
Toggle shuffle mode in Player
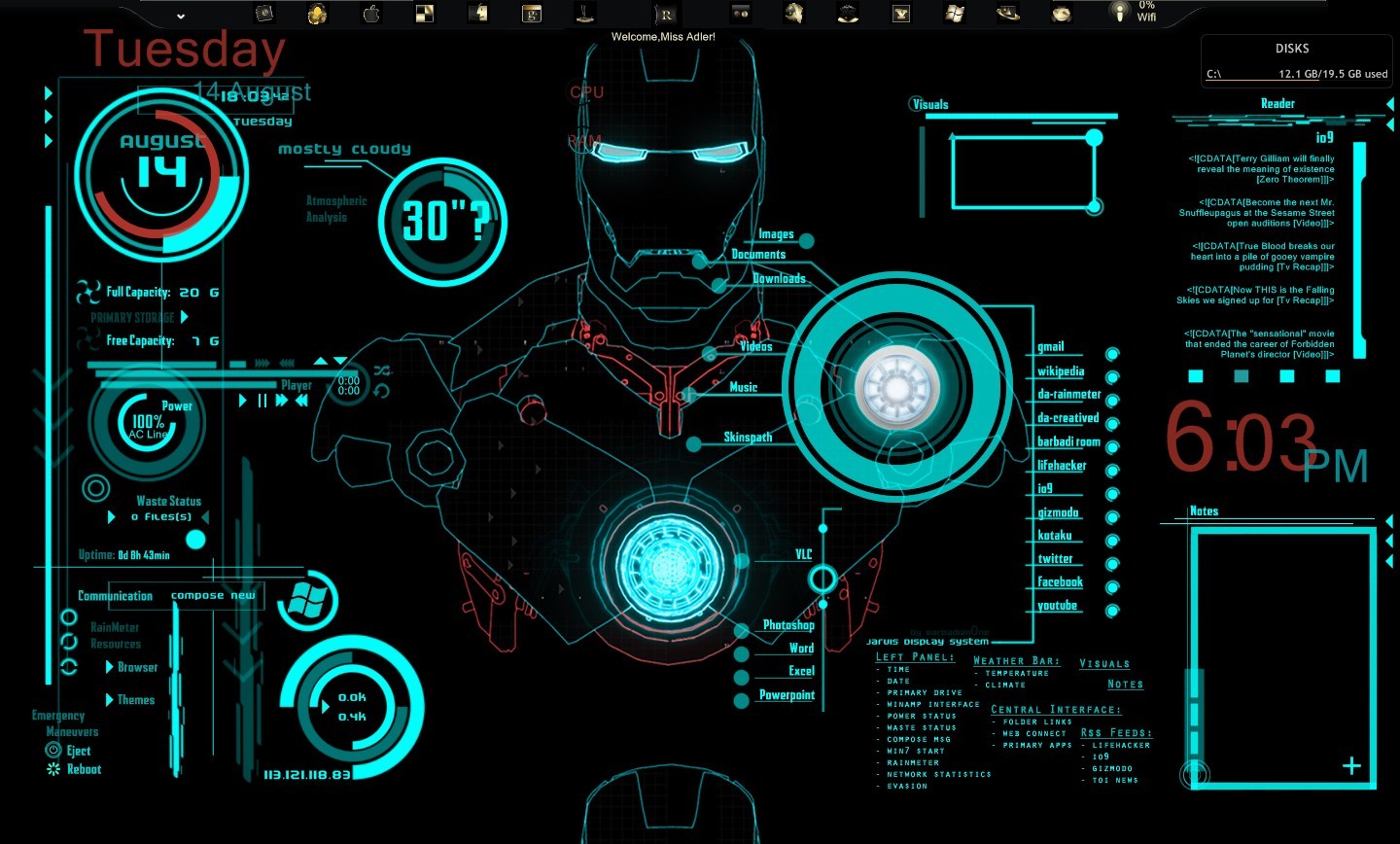(x=382, y=370)
